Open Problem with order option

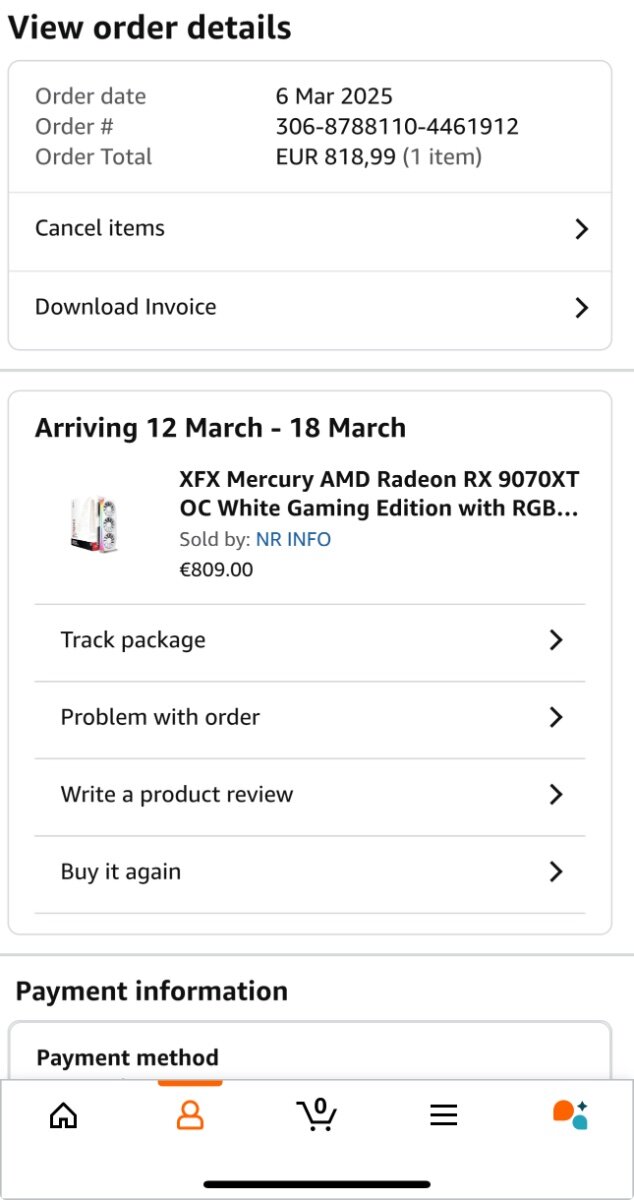(x=160, y=717)
